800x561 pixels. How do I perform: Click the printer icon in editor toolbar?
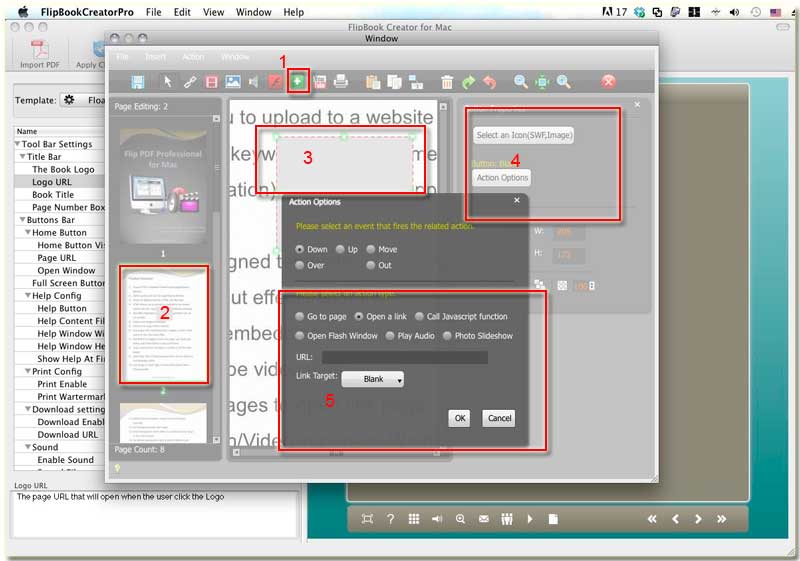(341, 82)
